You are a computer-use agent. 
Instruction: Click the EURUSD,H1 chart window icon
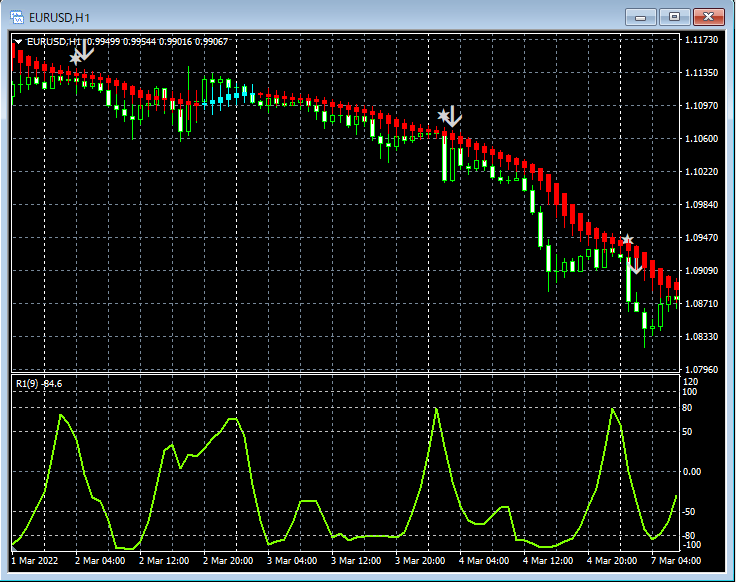[x=16, y=17]
